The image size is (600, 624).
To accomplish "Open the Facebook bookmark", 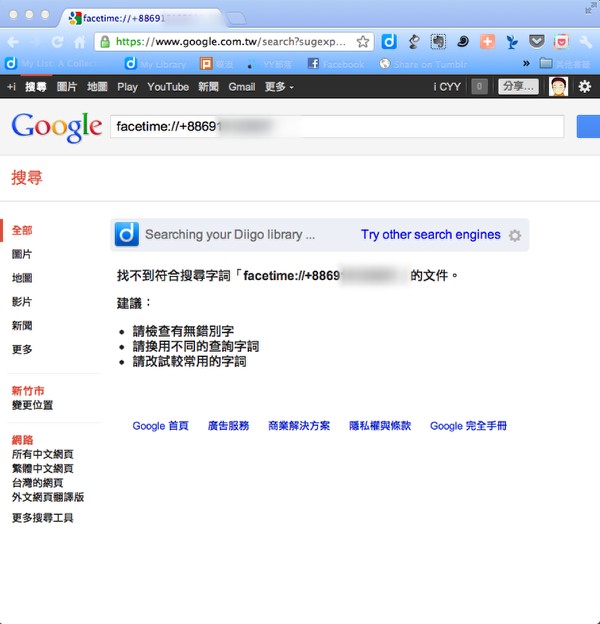I will click(336, 64).
